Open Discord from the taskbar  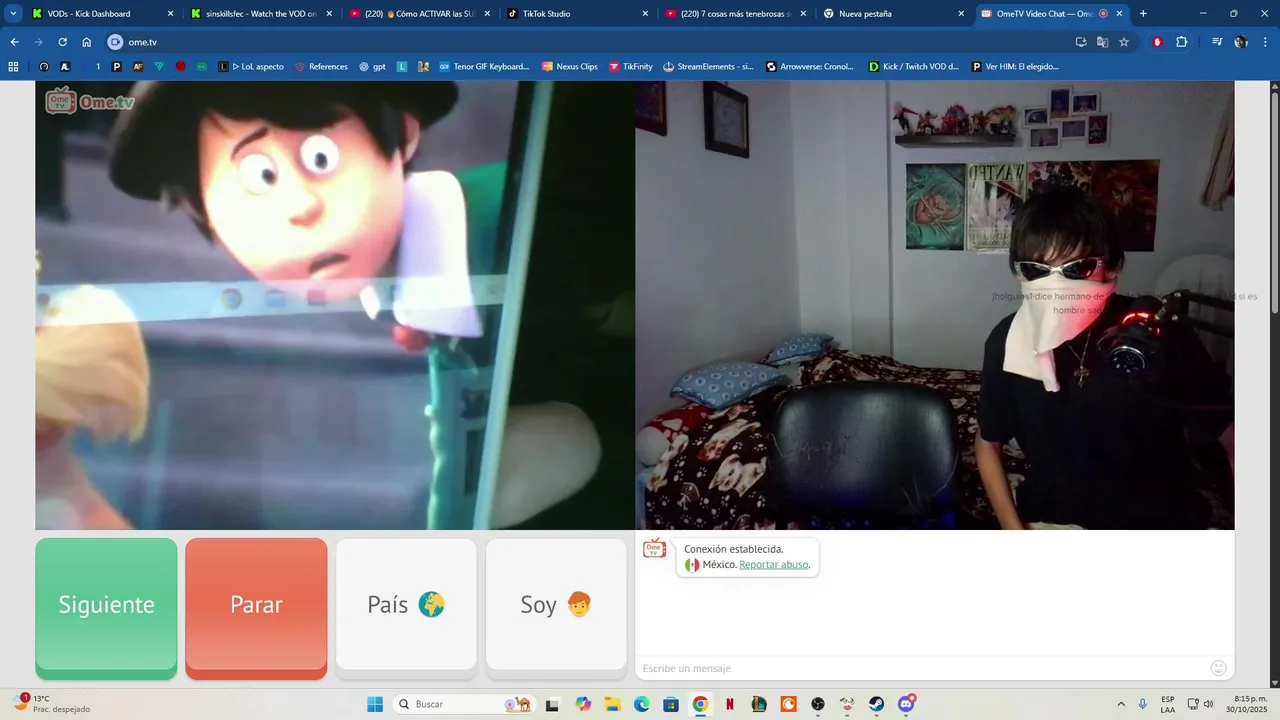(x=906, y=704)
